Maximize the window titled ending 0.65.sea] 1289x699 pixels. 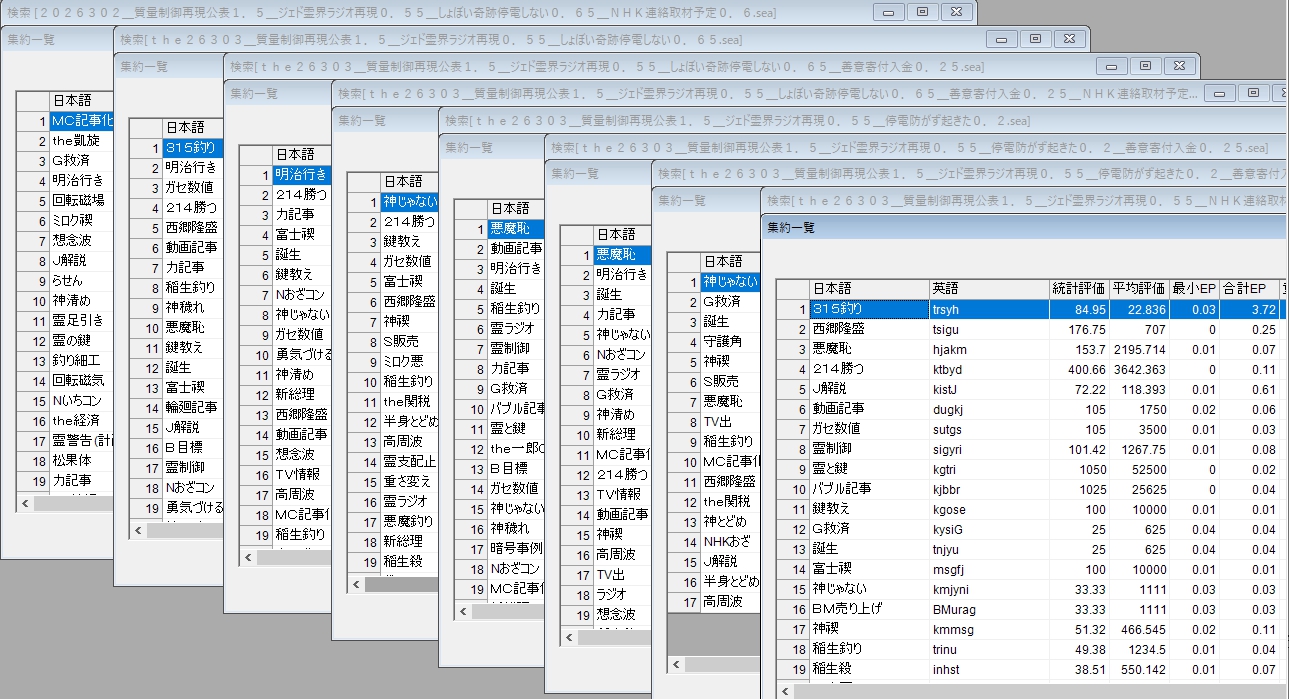click(x=1035, y=39)
